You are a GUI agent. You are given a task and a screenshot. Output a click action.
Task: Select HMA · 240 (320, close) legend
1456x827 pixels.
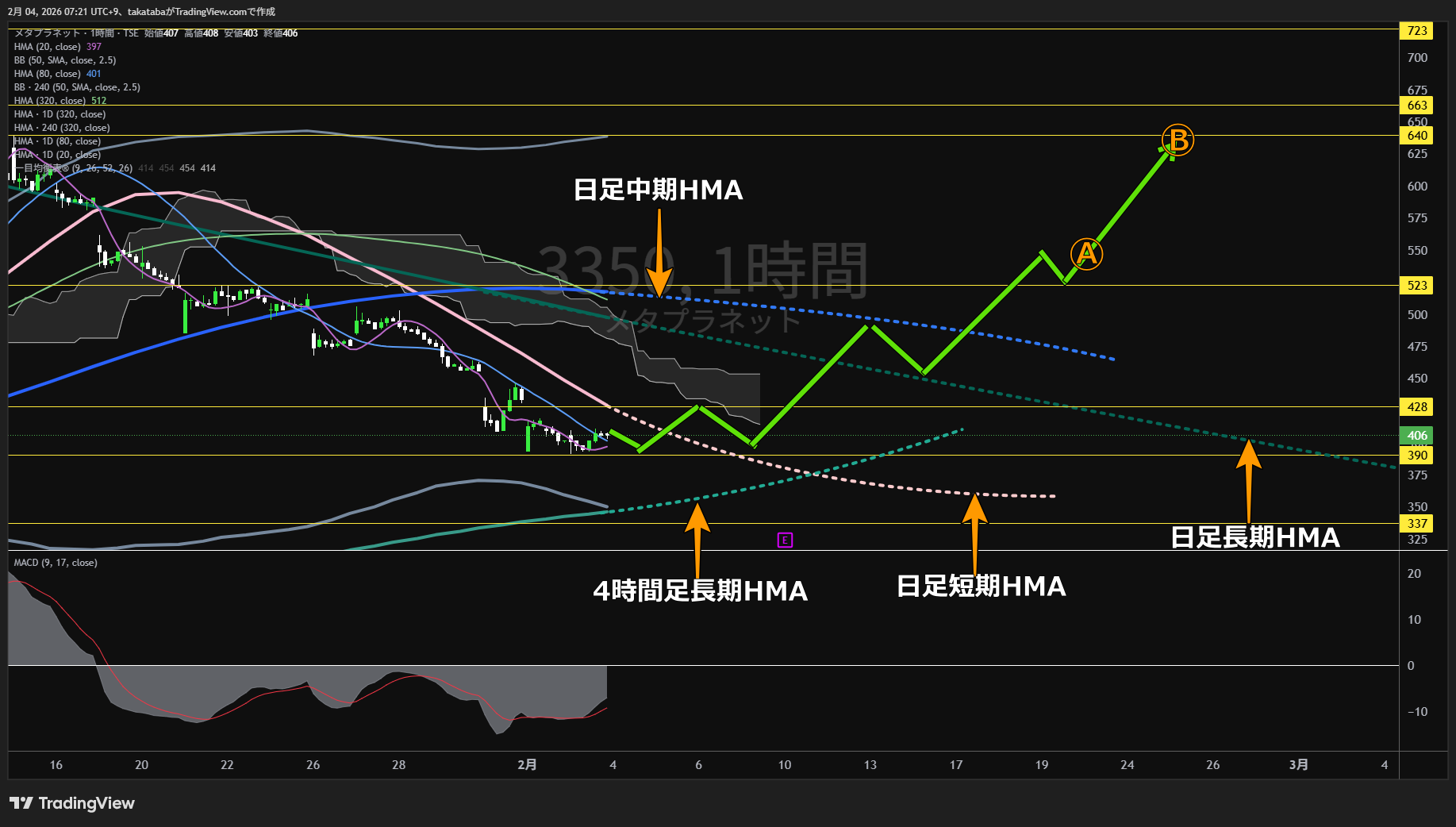click(x=62, y=128)
